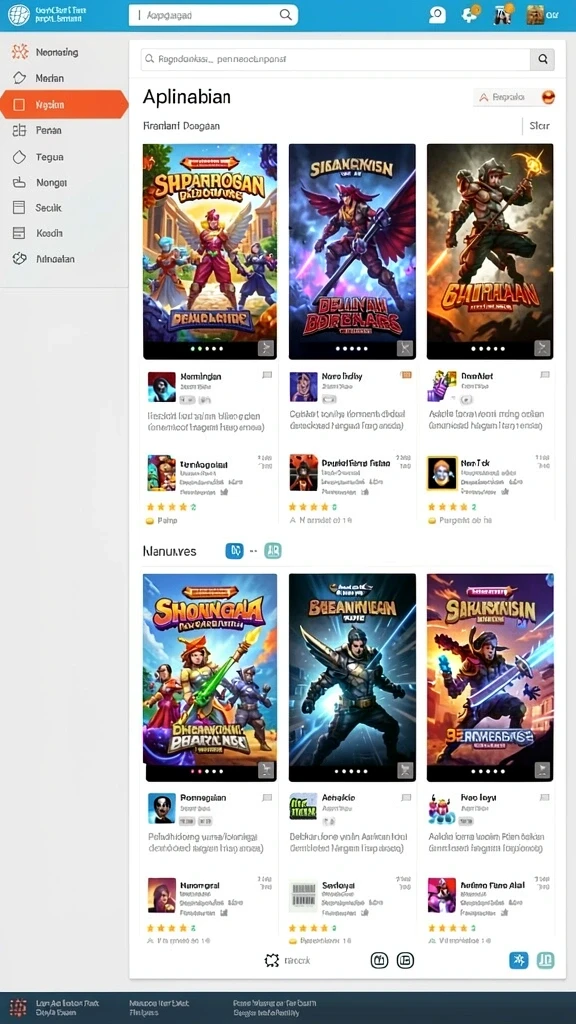Open the user avatar in the header
The image size is (576, 1024).
[x=536, y=14]
